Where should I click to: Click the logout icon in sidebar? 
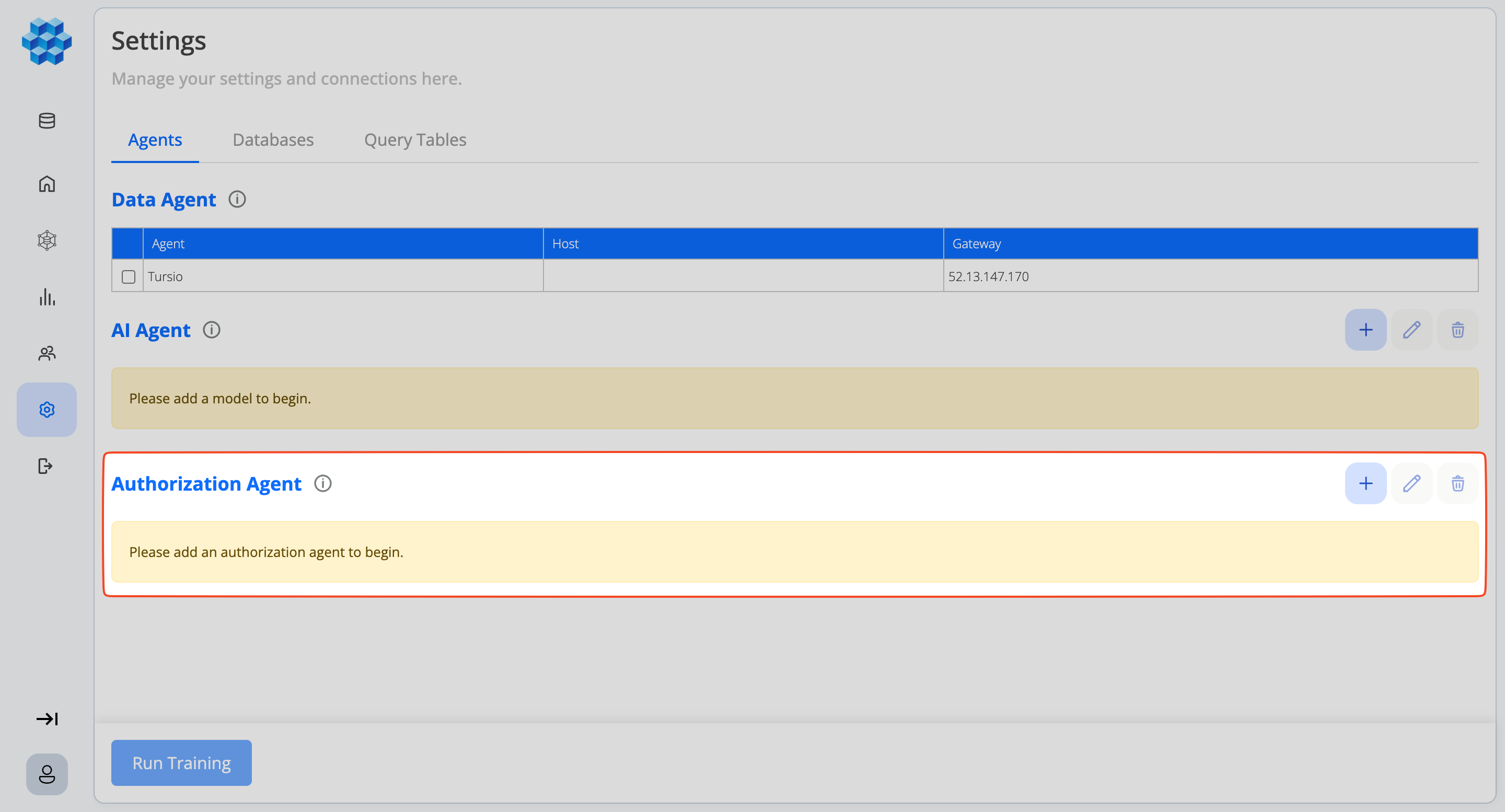pos(45,466)
